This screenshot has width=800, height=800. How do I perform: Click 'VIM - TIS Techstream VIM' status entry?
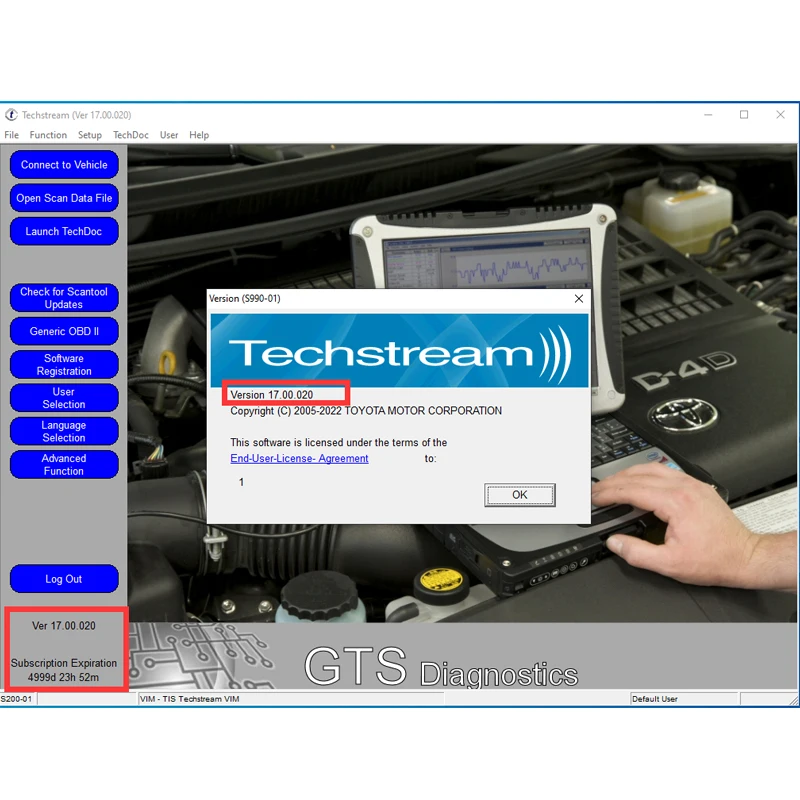(189, 698)
